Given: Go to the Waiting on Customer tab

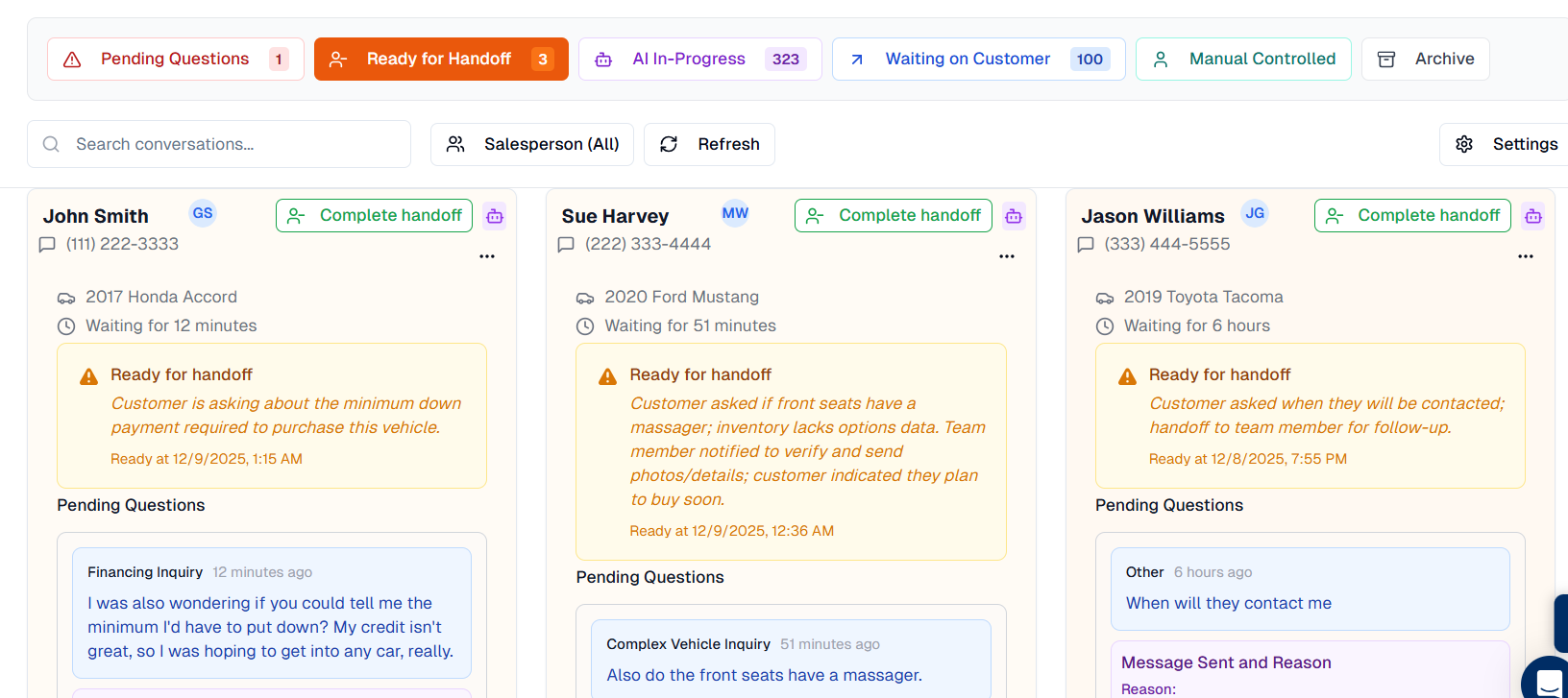Looking at the screenshot, I should point(978,60).
